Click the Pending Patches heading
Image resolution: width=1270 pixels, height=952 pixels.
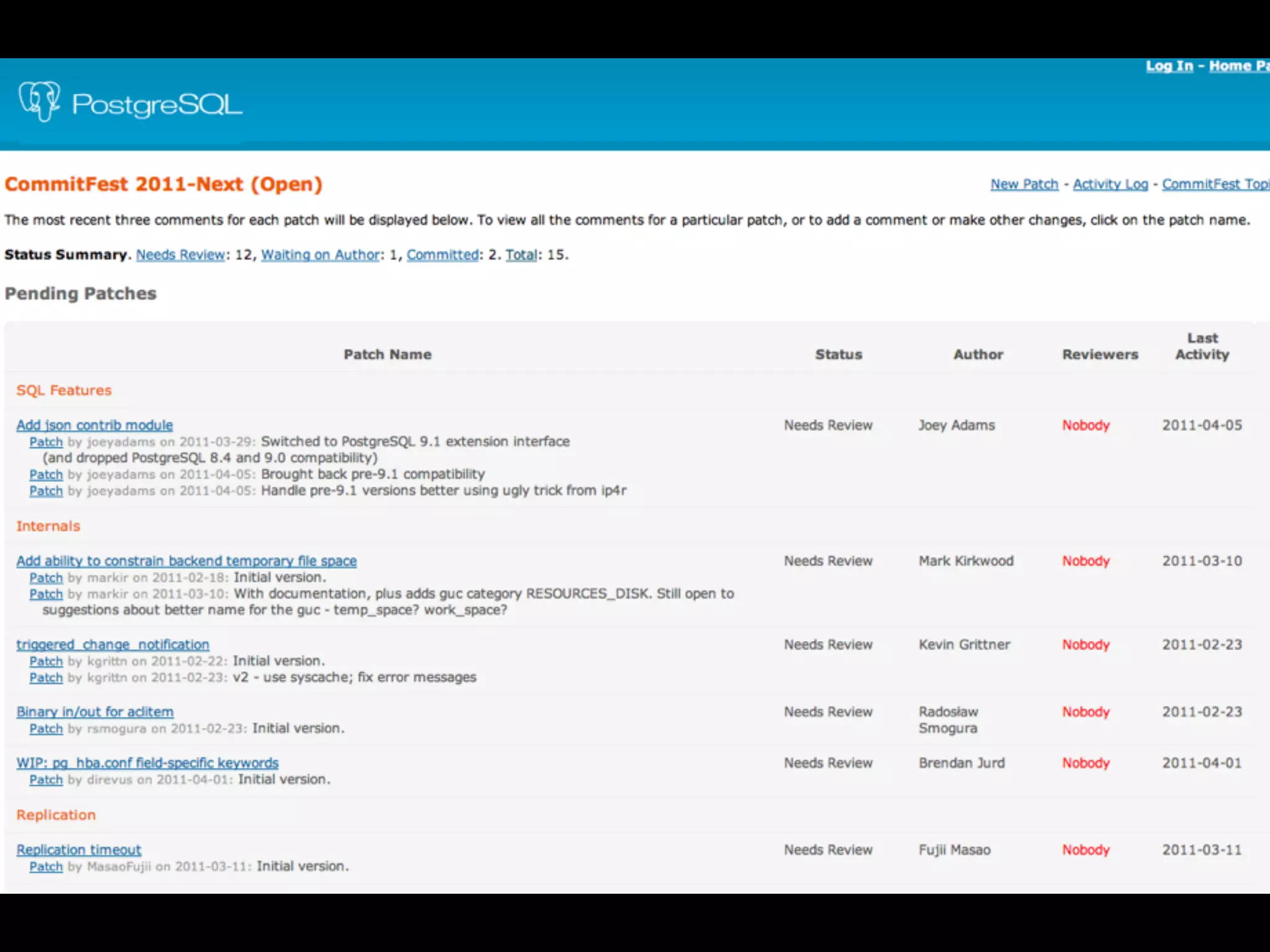pyautogui.click(x=81, y=294)
